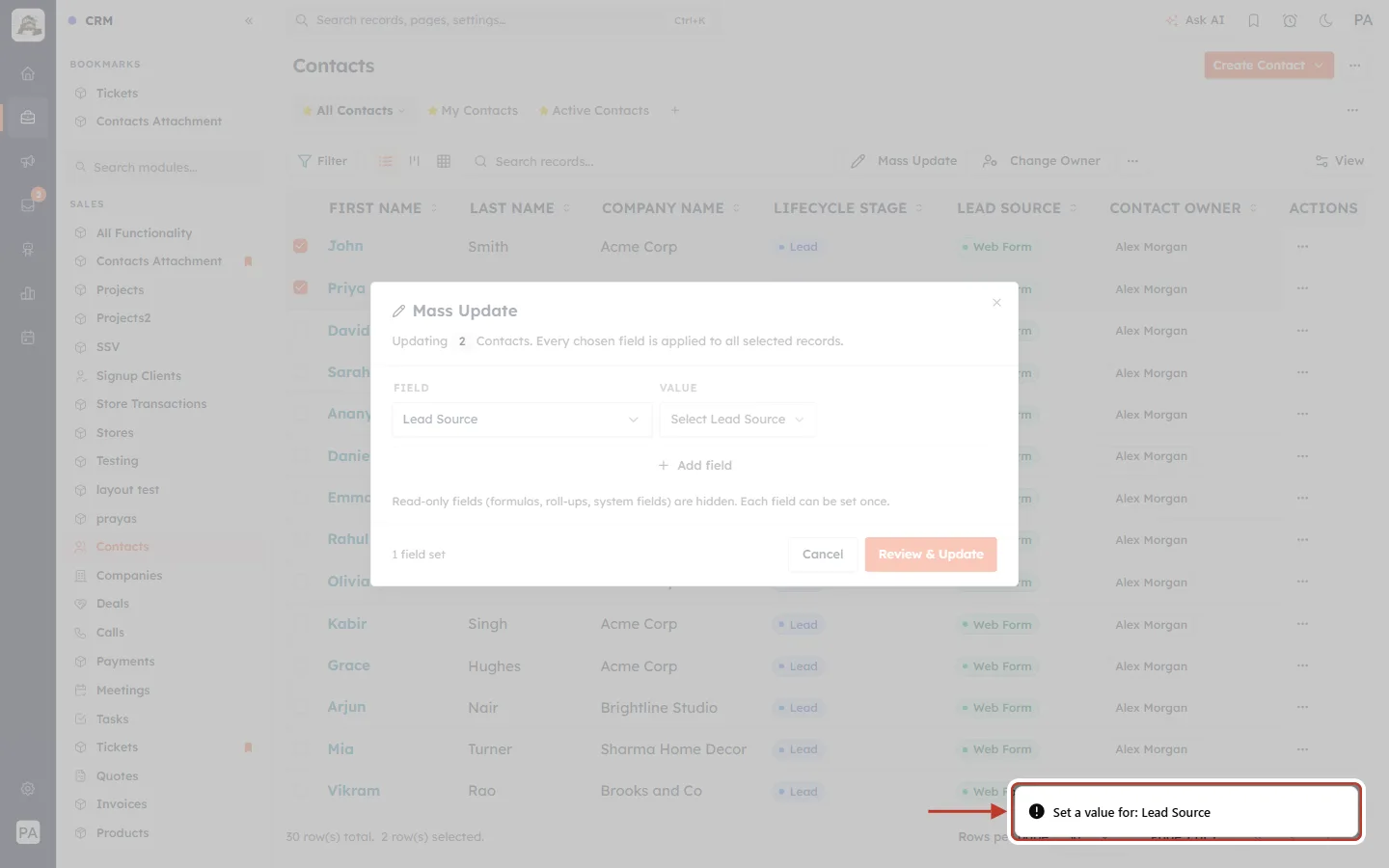Click the Change Owner button

tap(1042, 161)
